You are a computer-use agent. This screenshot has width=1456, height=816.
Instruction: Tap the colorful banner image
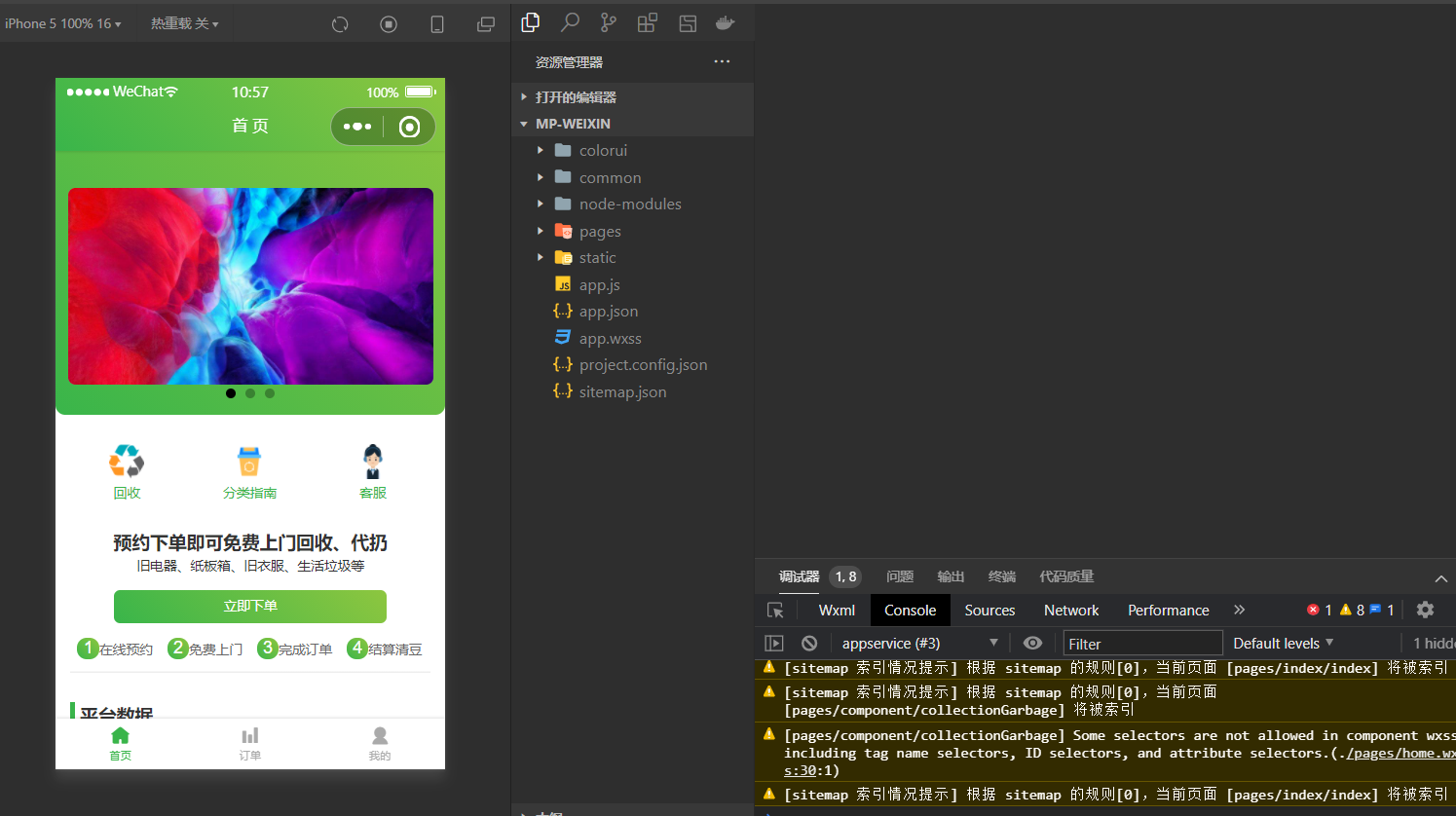coord(250,286)
